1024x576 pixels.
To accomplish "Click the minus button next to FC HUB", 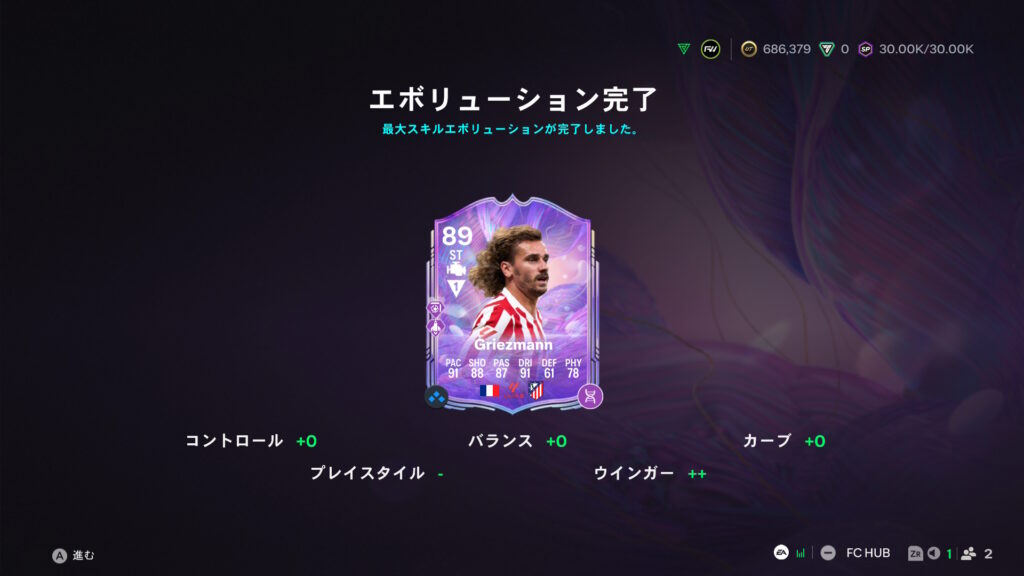I will point(827,553).
